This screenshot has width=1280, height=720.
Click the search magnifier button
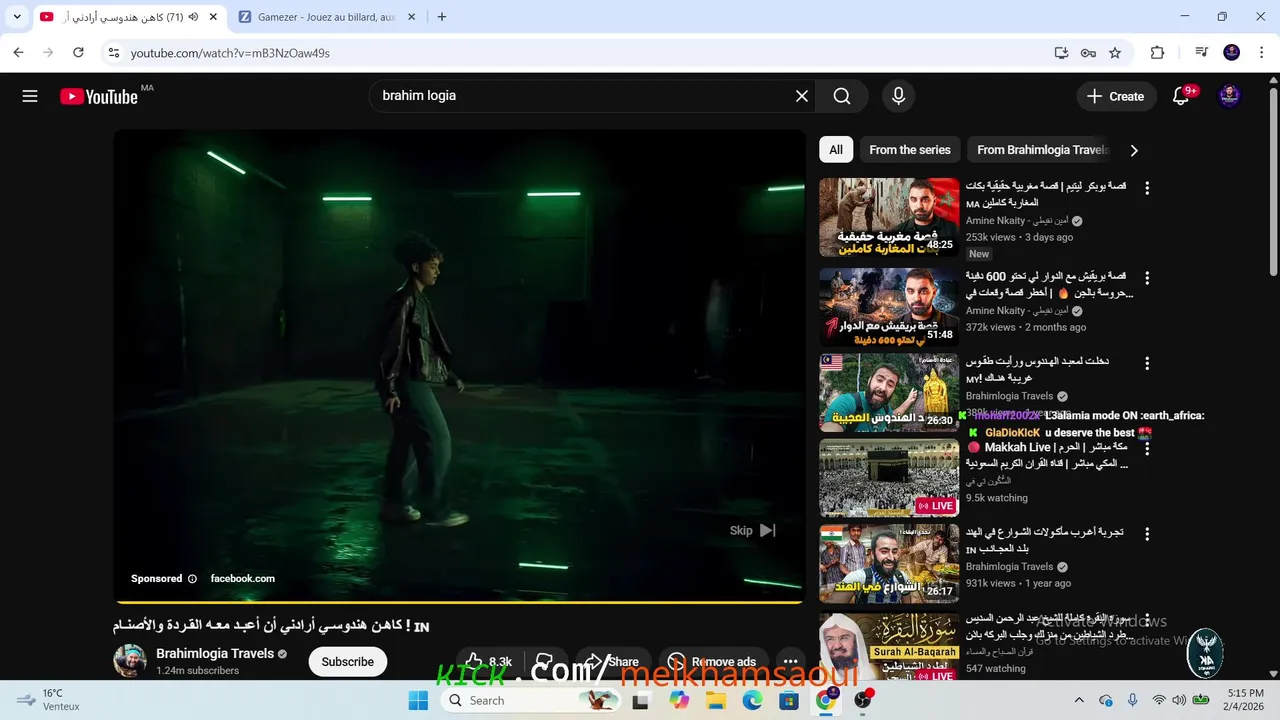(842, 96)
